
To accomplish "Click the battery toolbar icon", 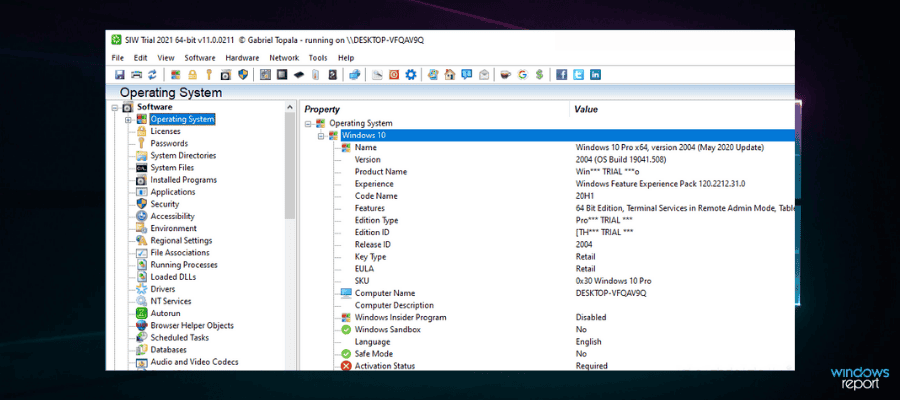I will [315, 75].
